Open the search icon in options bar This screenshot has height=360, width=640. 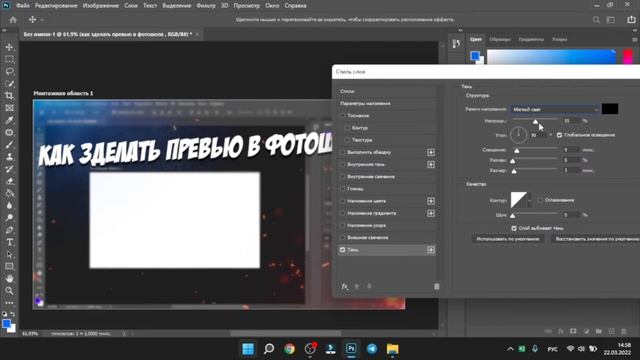(x=596, y=20)
